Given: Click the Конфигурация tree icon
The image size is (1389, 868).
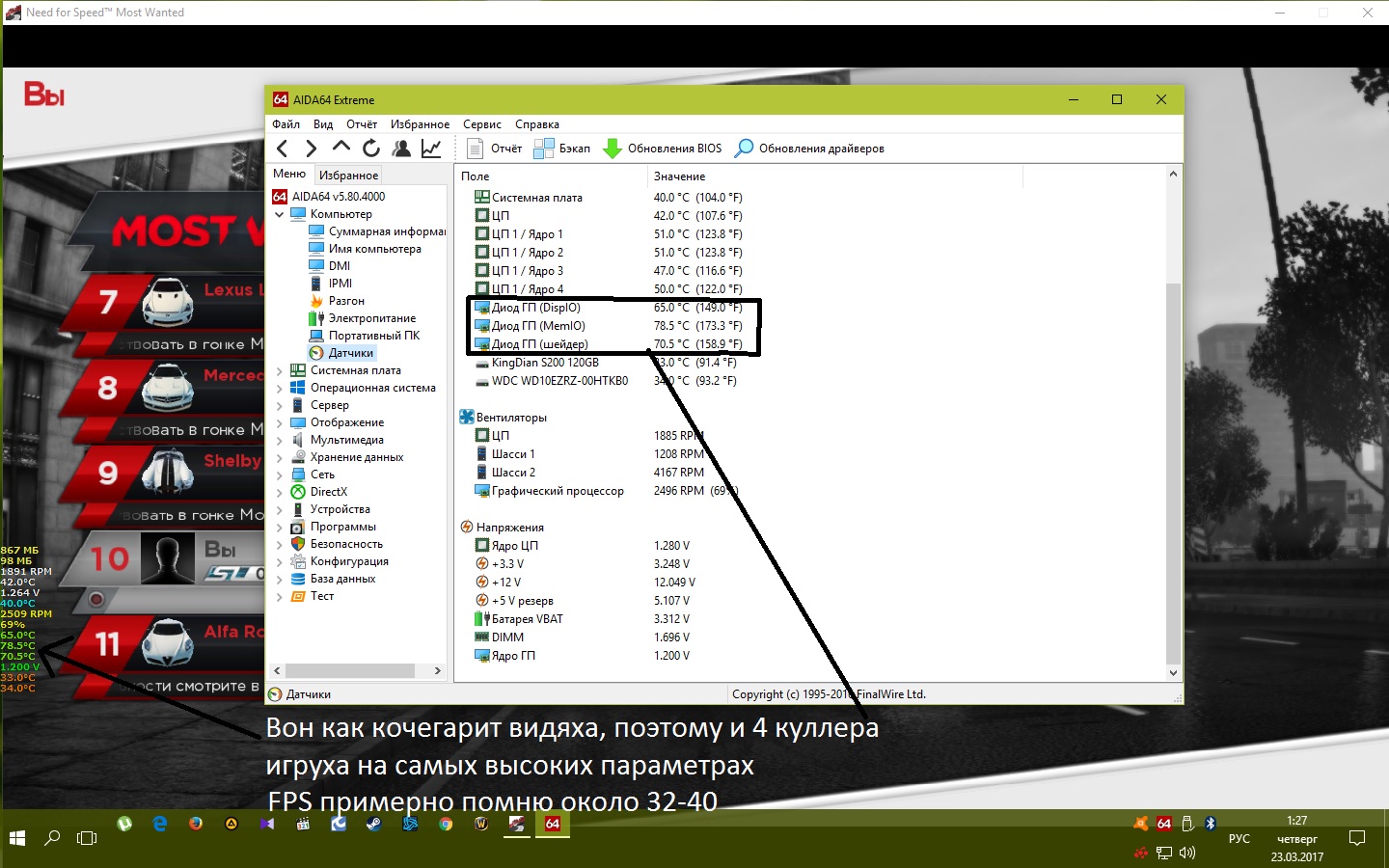Looking at the screenshot, I should coord(298,561).
